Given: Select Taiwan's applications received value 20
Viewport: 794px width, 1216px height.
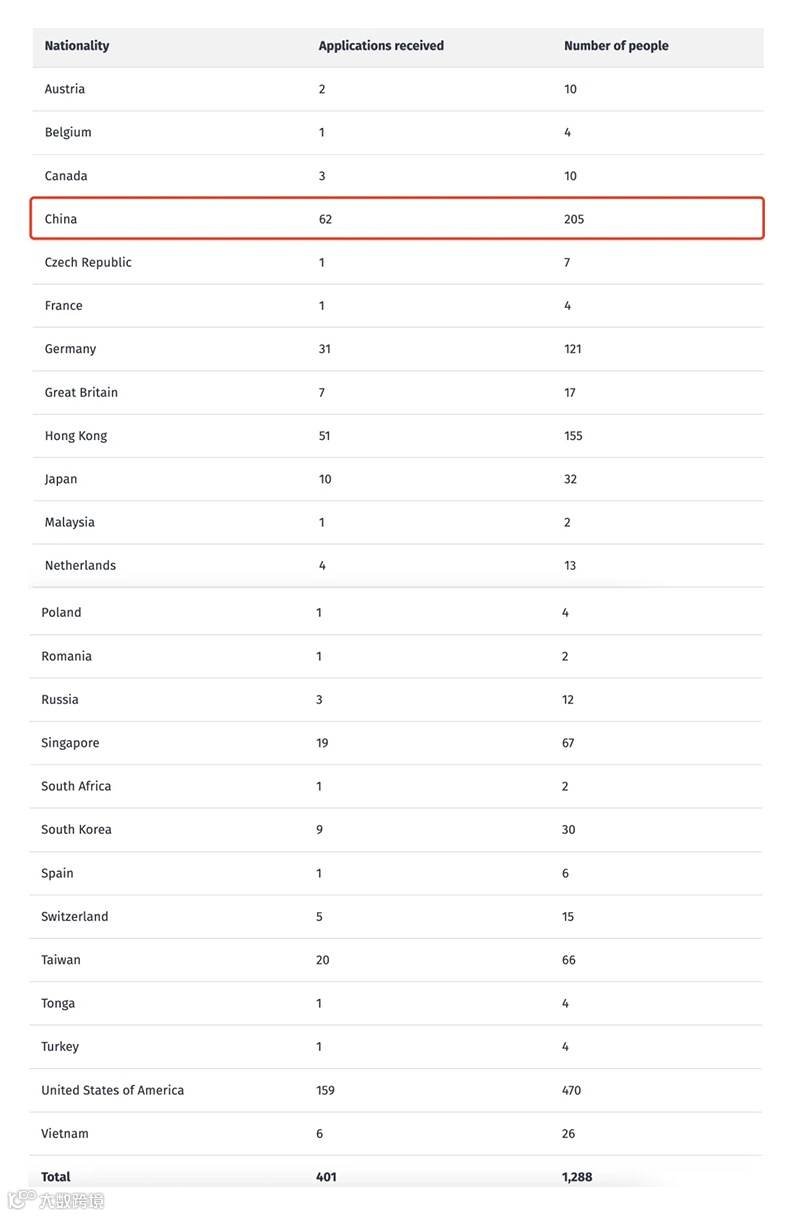Looking at the screenshot, I should click(x=323, y=960).
